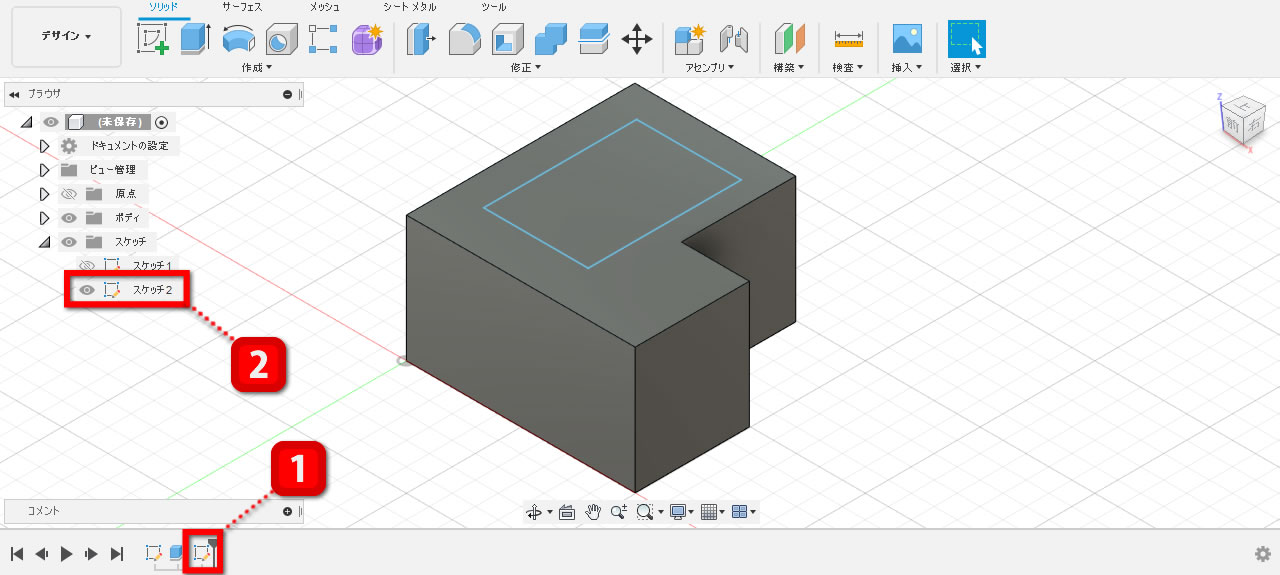Screen dimensions: 1280x575
Task: Click the Select tool icon
Action: click(x=966, y=39)
